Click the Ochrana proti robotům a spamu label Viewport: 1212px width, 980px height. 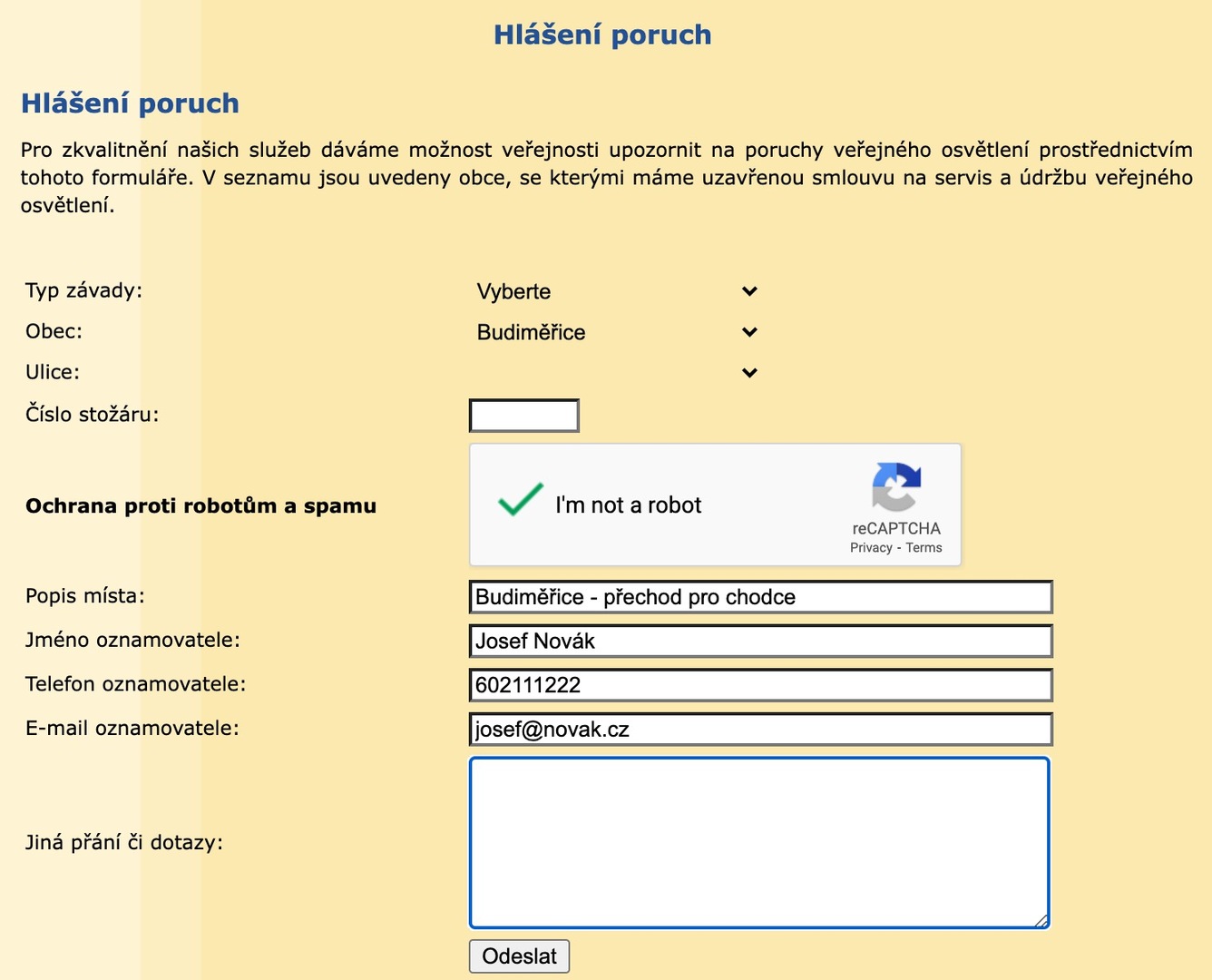(200, 506)
